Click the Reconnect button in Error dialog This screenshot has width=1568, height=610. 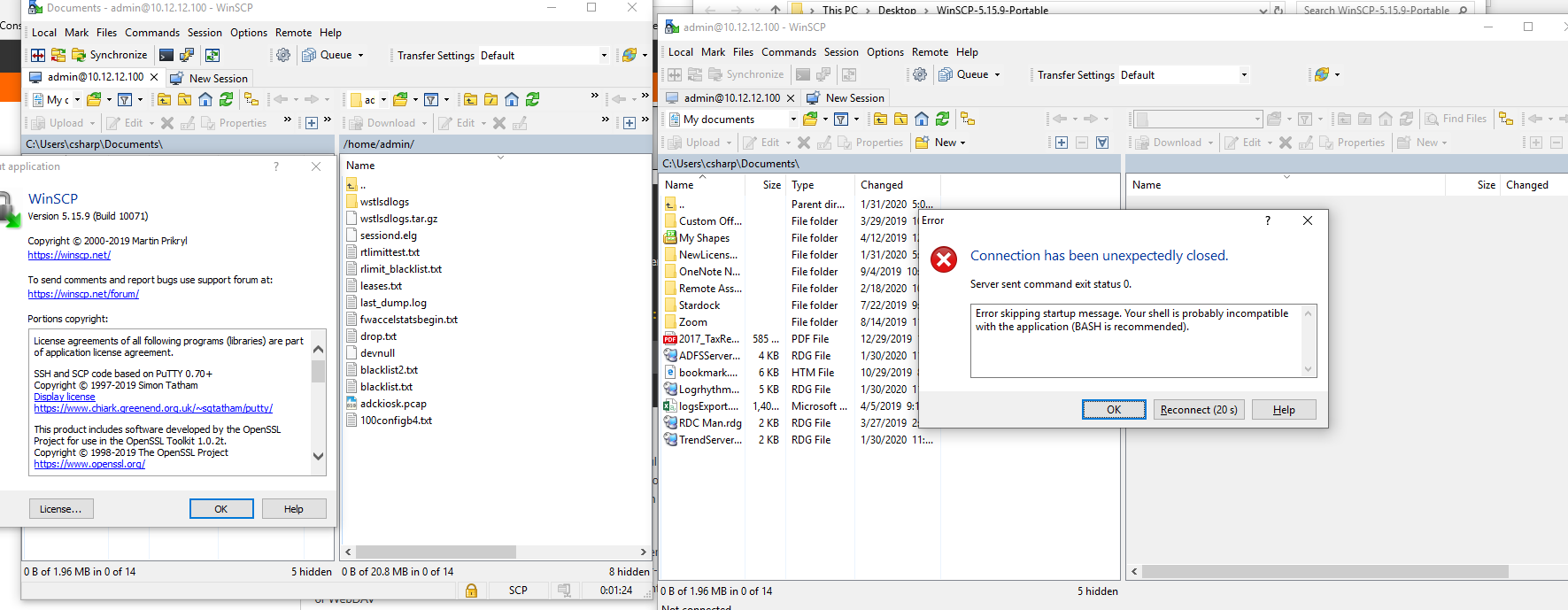point(1199,410)
